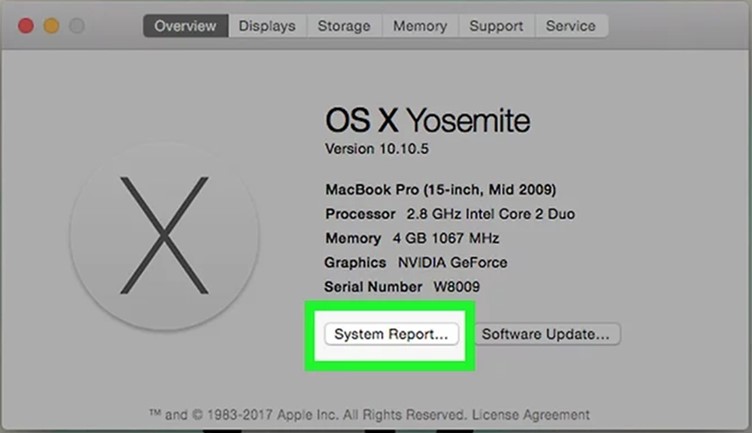This screenshot has width=752, height=433.
Task: Select the Overview tab
Action: (186, 26)
